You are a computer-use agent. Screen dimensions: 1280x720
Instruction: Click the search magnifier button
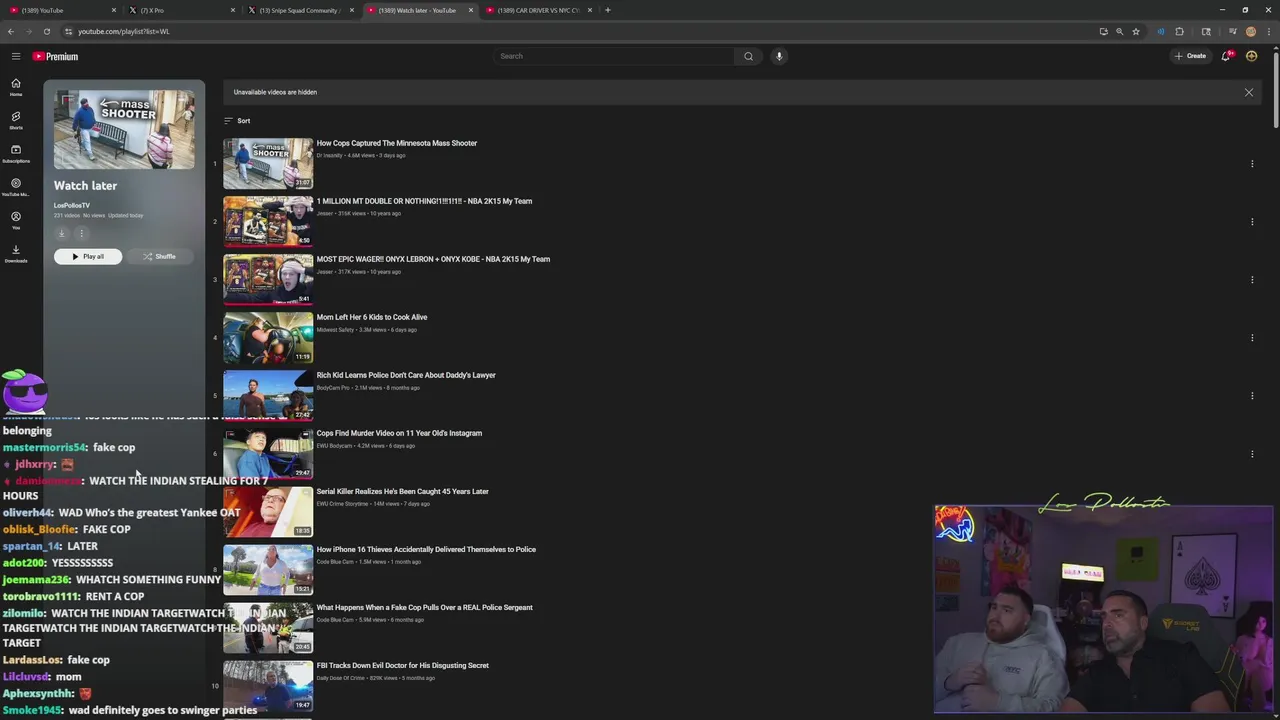click(x=748, y=56)
